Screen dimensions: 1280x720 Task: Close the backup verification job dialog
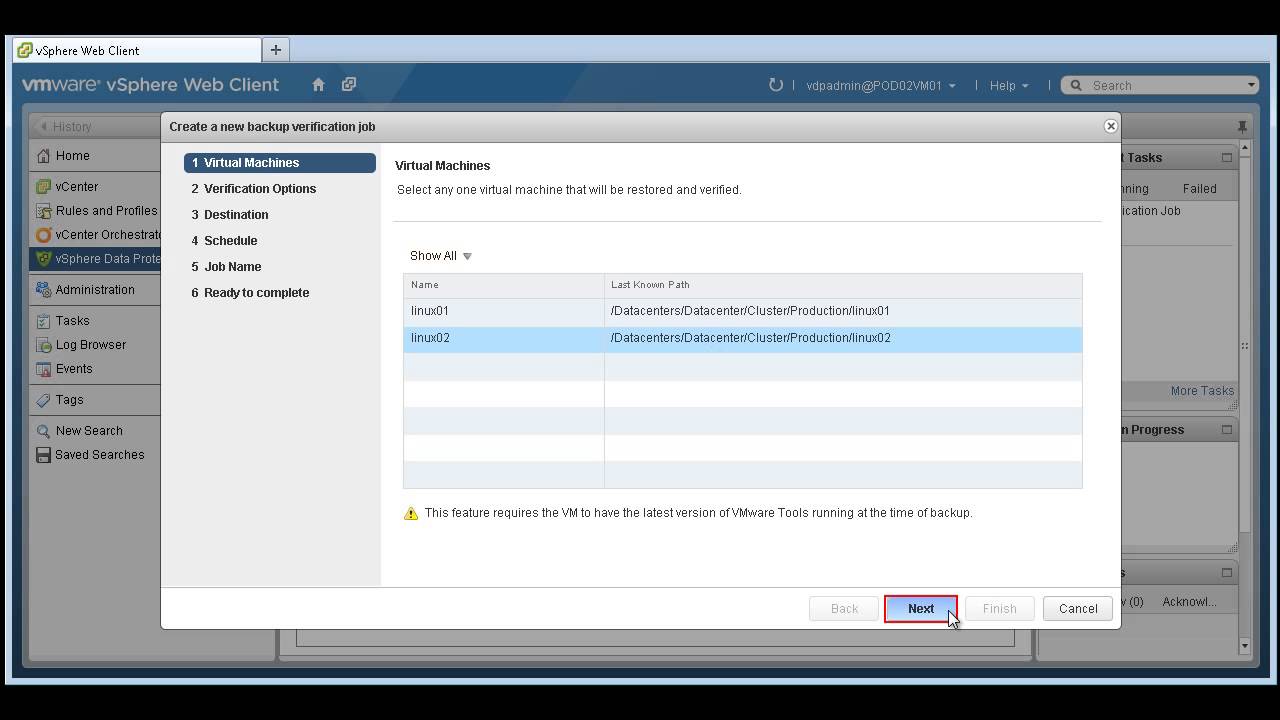tap(1110, 126)
